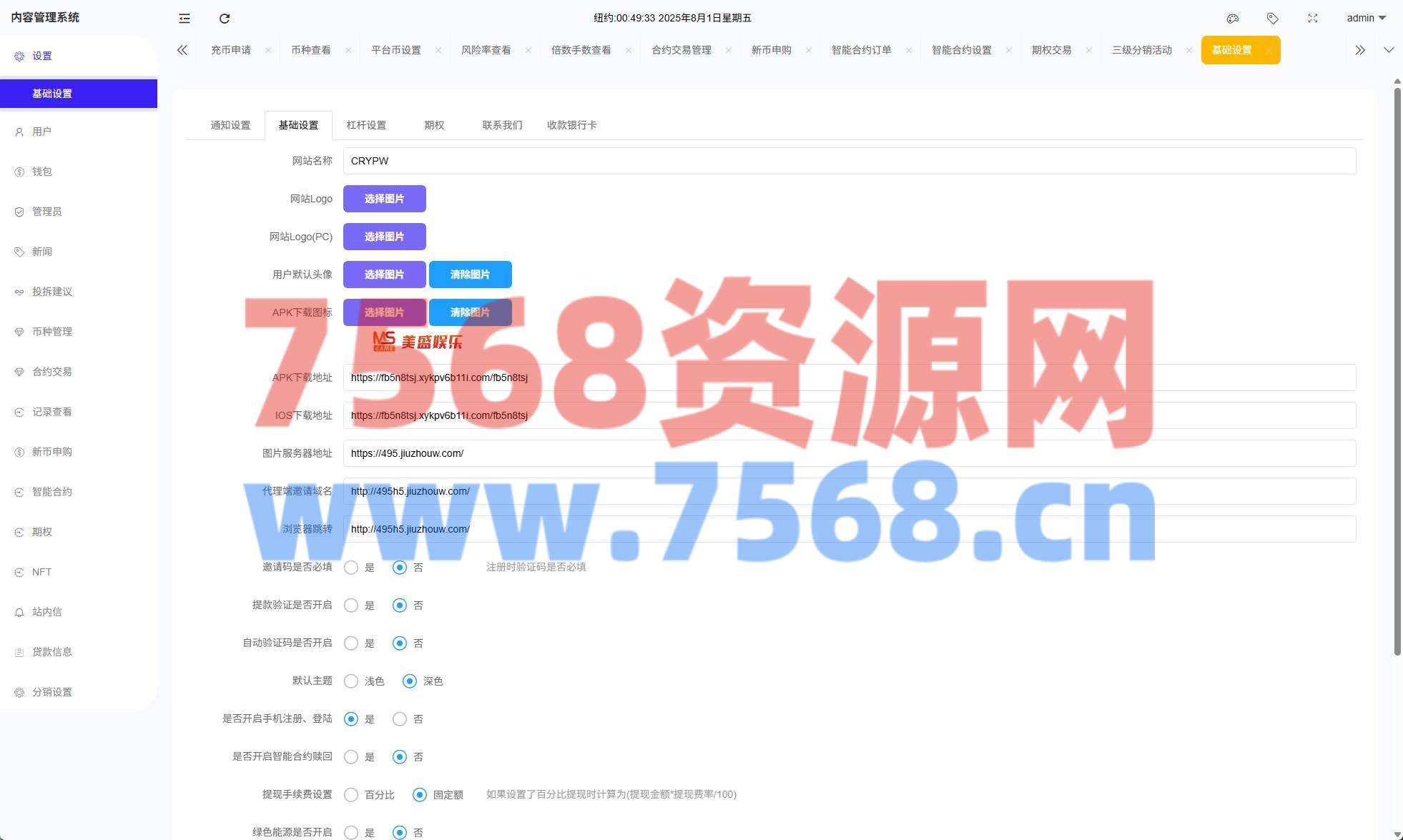
Task: Click 清除图片 for 用户默认头像
Action: click(470, 275)
